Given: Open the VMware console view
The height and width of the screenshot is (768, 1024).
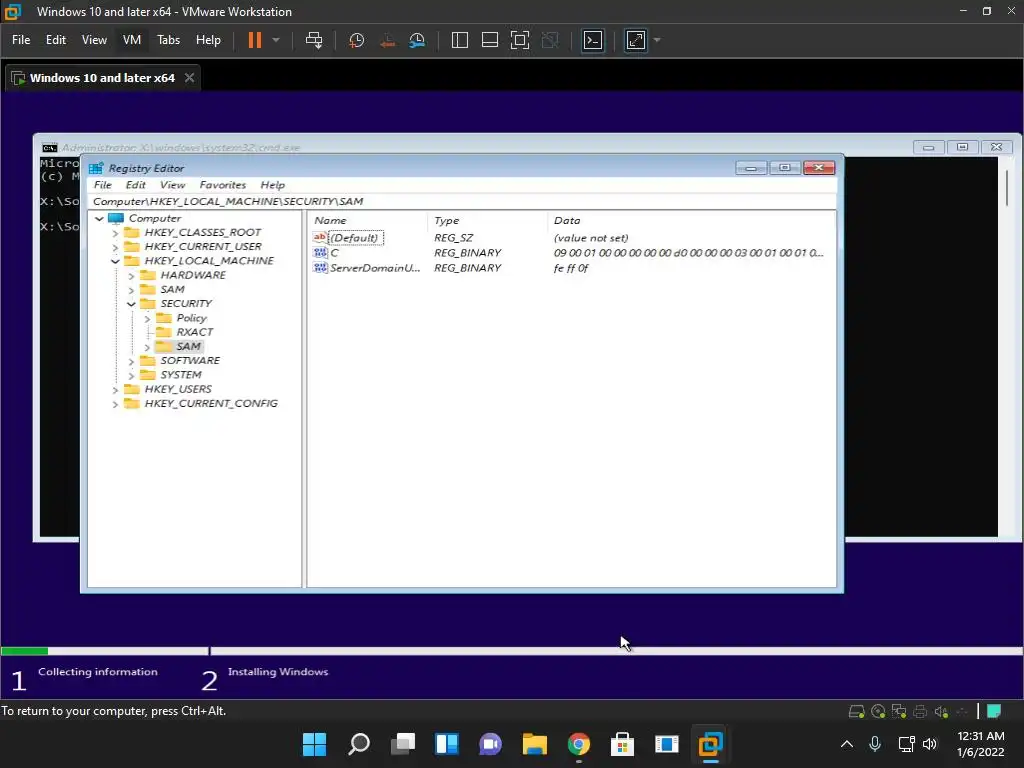Looking at the screenshot, I should [593, 40].
